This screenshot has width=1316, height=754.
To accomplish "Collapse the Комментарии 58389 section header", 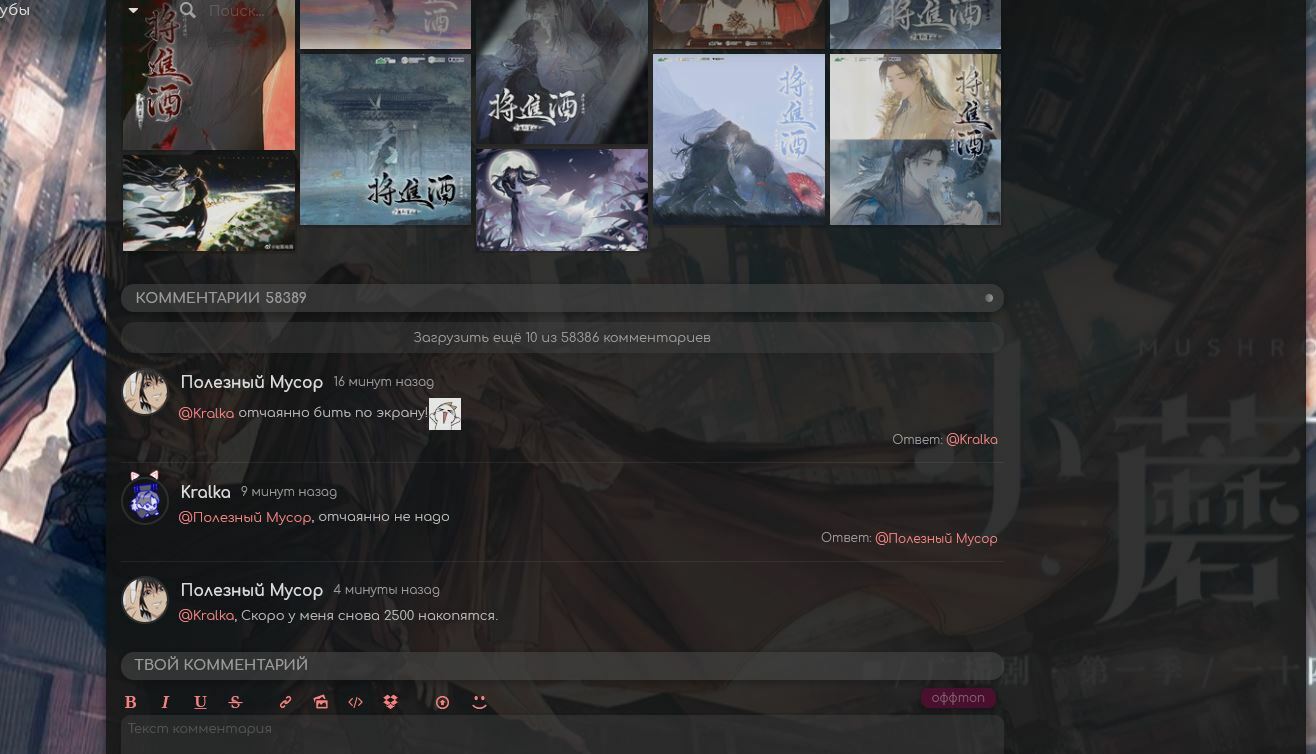I will tap(988, 298).
